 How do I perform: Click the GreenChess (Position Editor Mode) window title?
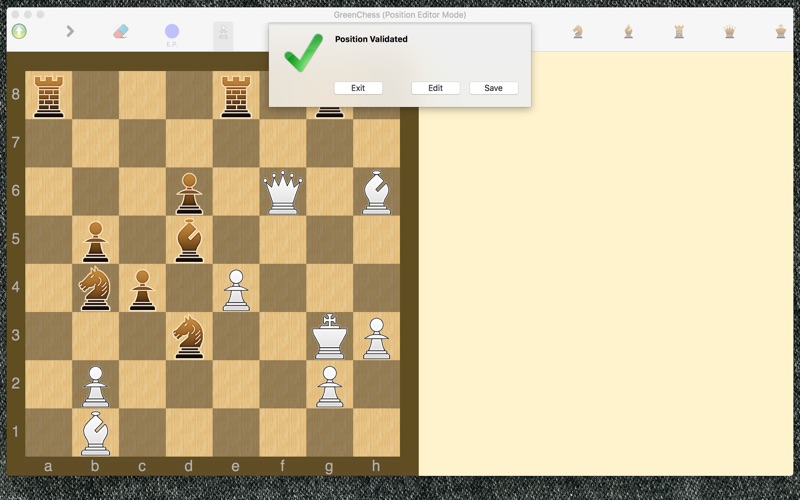[399, 15]
